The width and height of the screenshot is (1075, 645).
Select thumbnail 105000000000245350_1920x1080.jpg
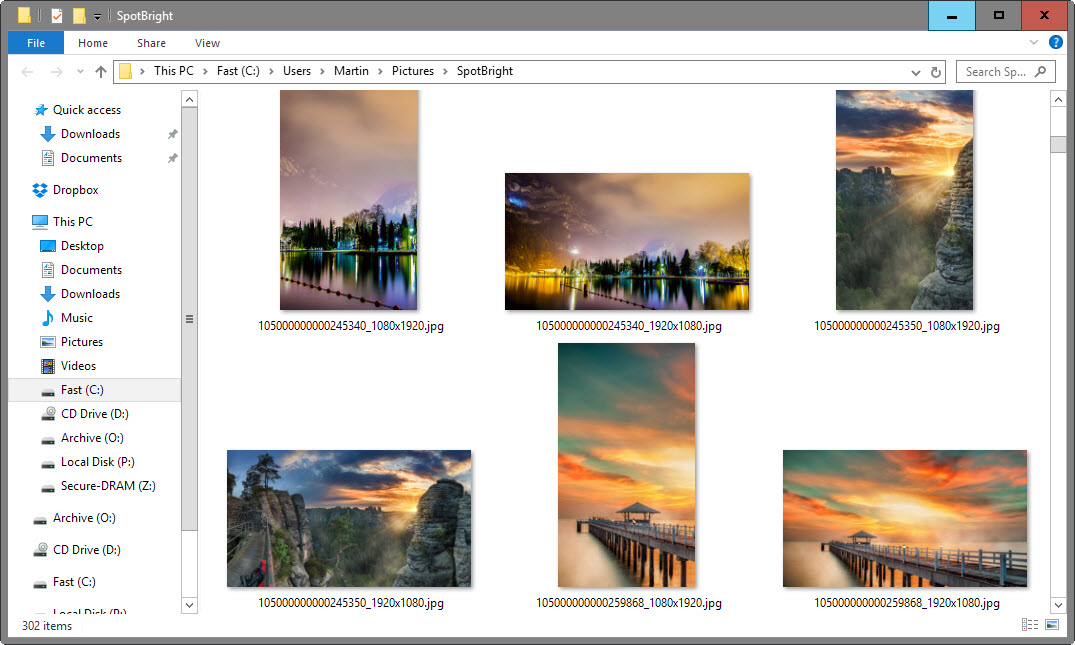(x=349, y=518)
